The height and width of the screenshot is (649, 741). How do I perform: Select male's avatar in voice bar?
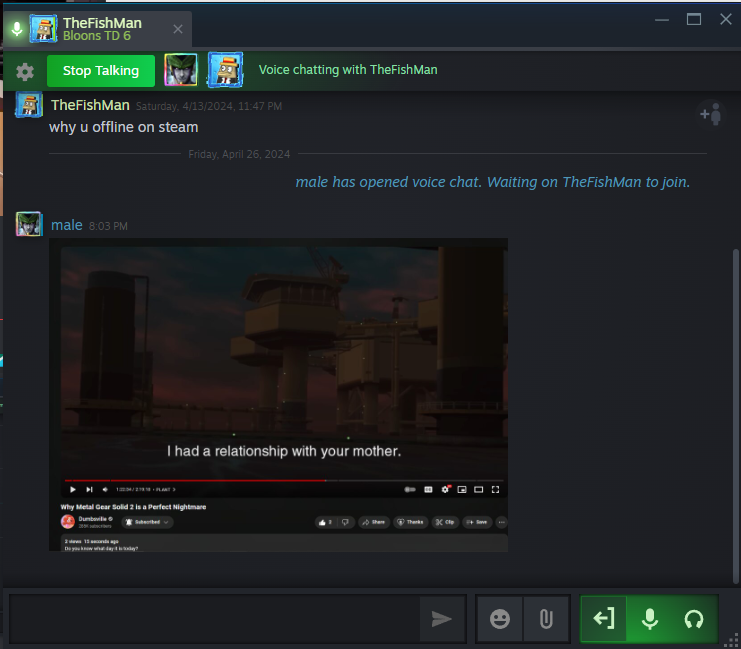pyautogui.click(x=181, y=70)
